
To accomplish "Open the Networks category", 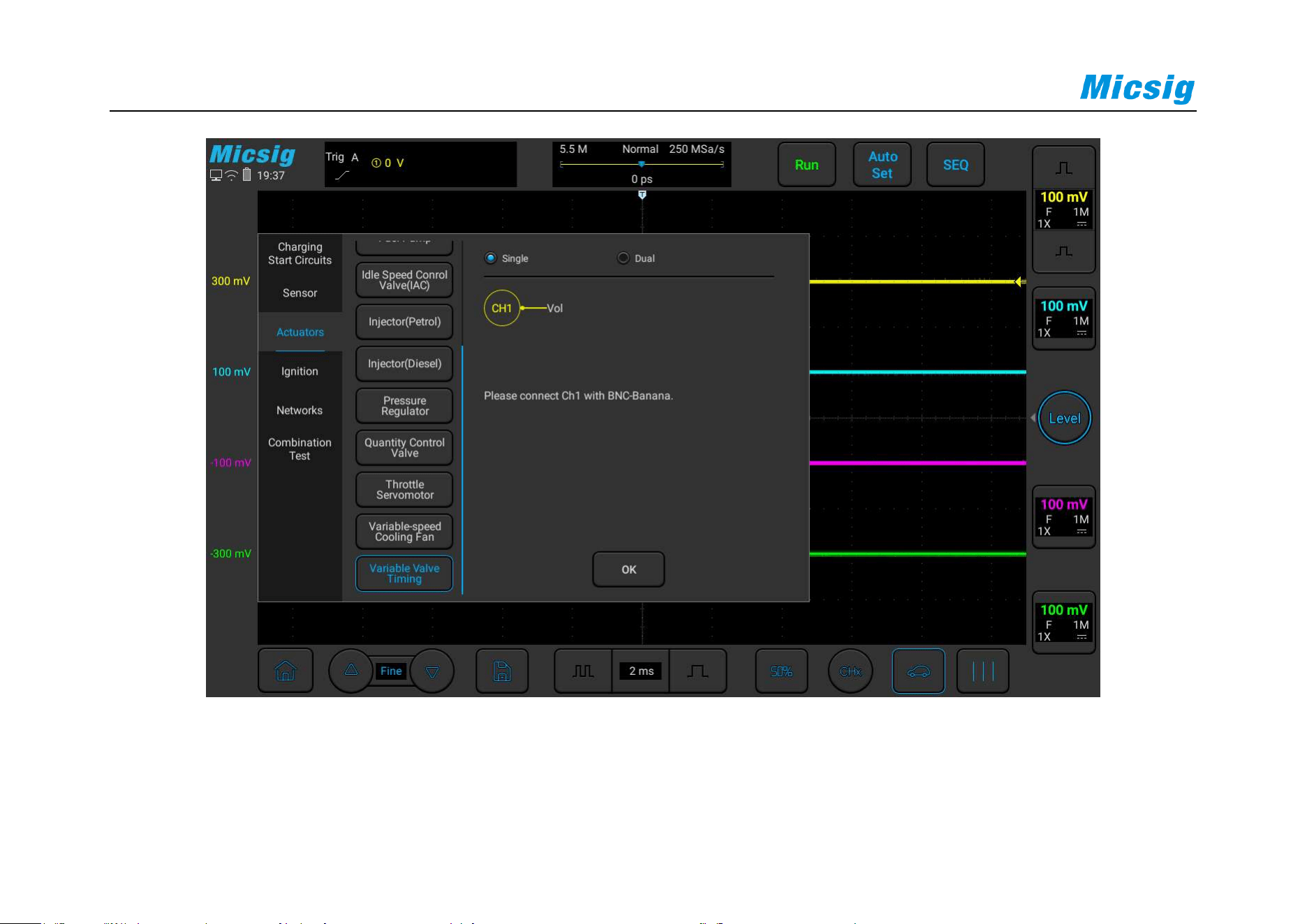I will (300, 410).
